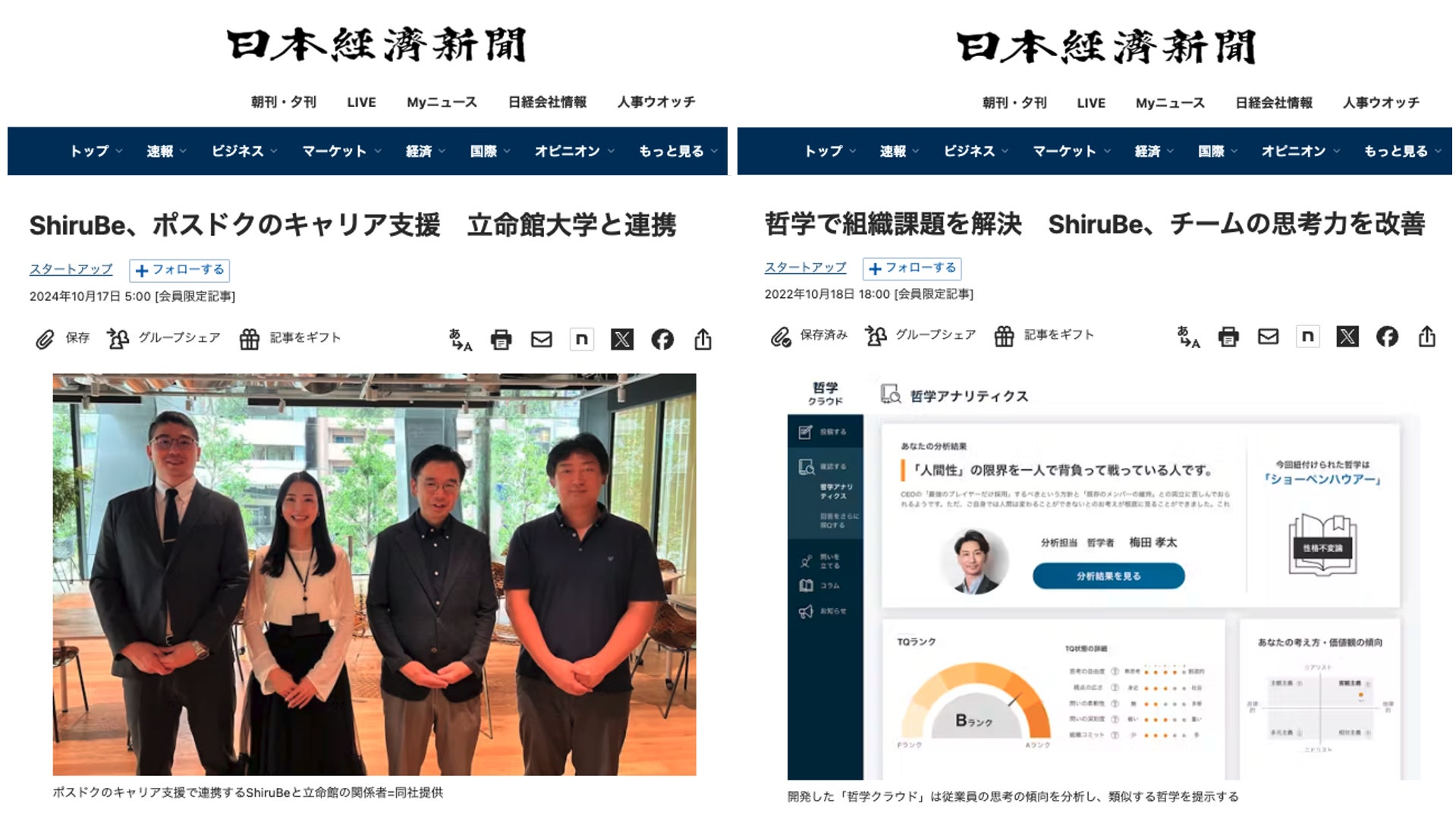Open the Myニュース menu on left page
1456x819 pixels.
point(442,102)
